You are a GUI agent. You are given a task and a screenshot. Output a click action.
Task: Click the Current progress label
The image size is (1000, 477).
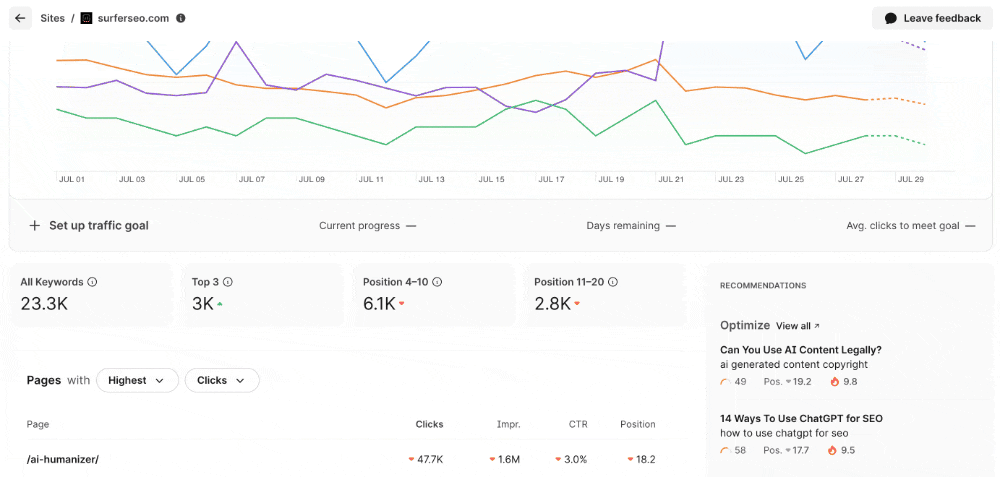tap(360, 226)
